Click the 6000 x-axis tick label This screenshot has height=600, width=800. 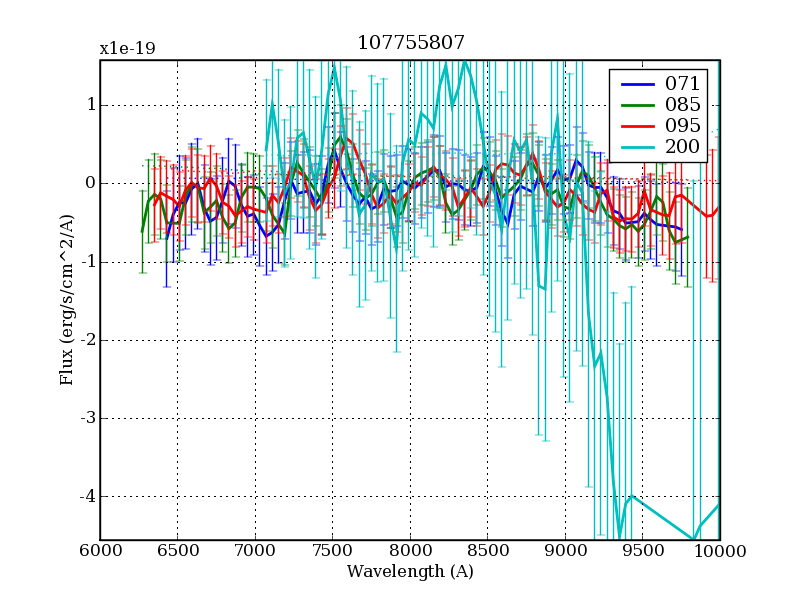pyautogui.click(x=100, y=551)
